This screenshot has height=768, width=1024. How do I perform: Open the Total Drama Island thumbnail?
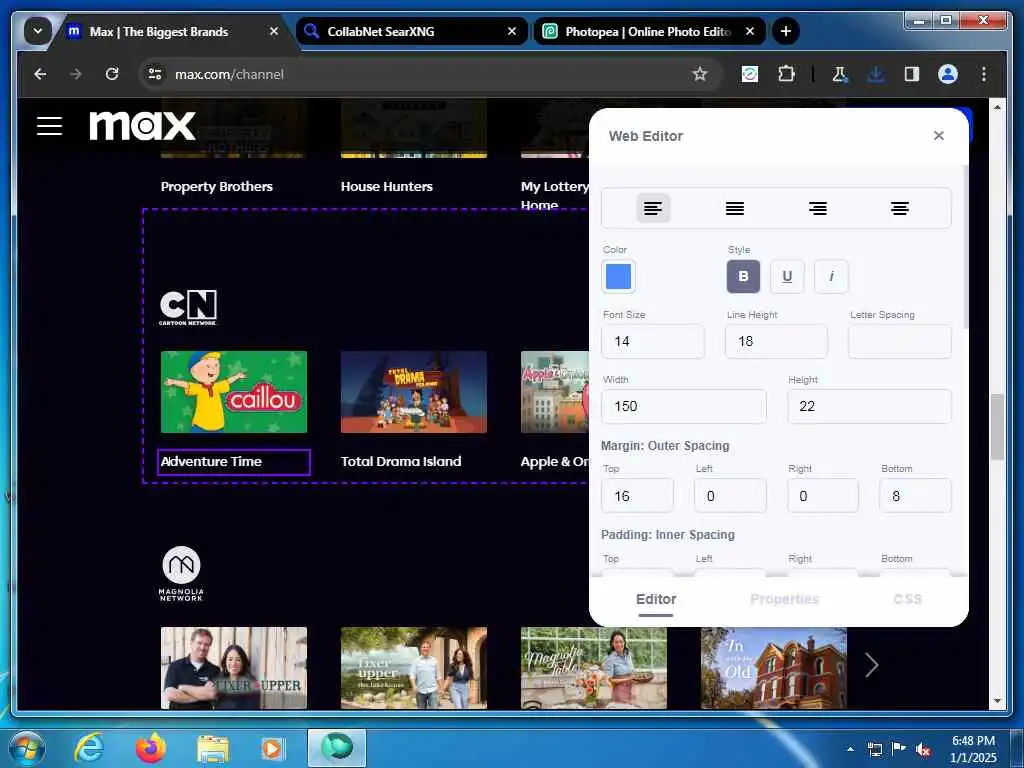pyautogui.click(x=413, y=392)
